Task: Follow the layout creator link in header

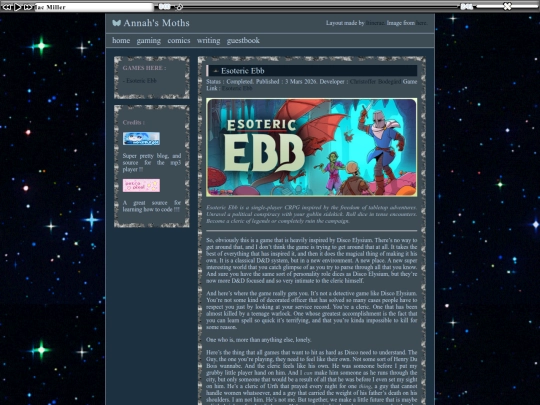Action: 375,23
